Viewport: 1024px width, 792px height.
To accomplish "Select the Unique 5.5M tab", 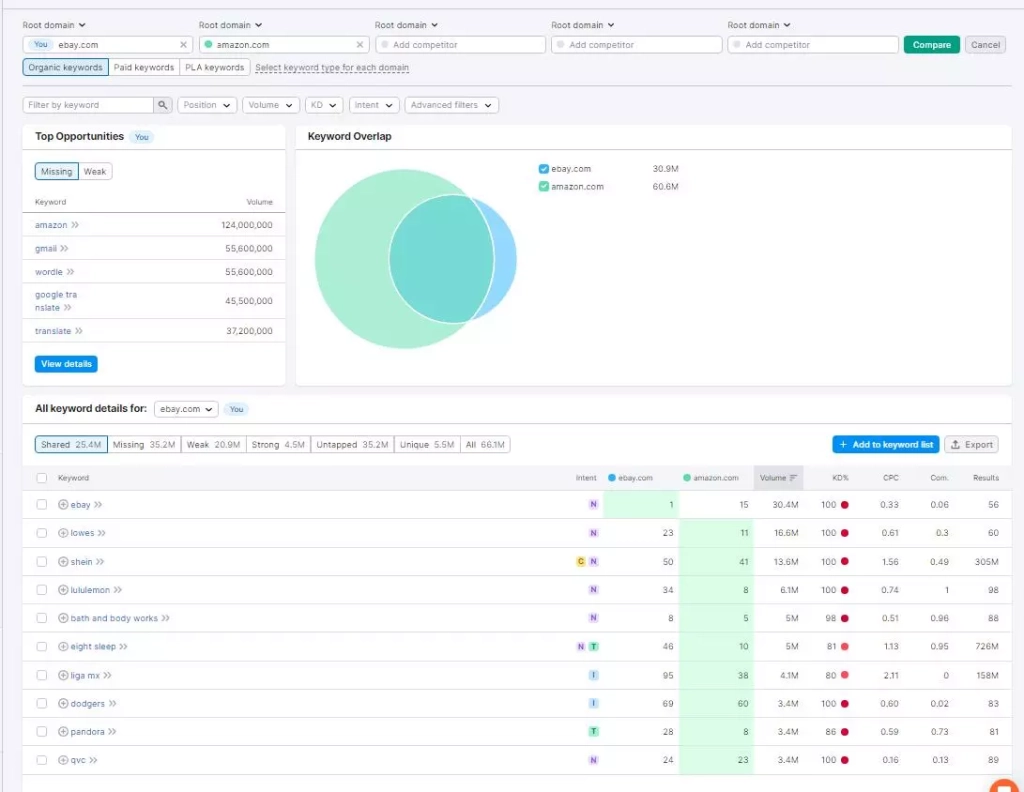I will point(426,445).
